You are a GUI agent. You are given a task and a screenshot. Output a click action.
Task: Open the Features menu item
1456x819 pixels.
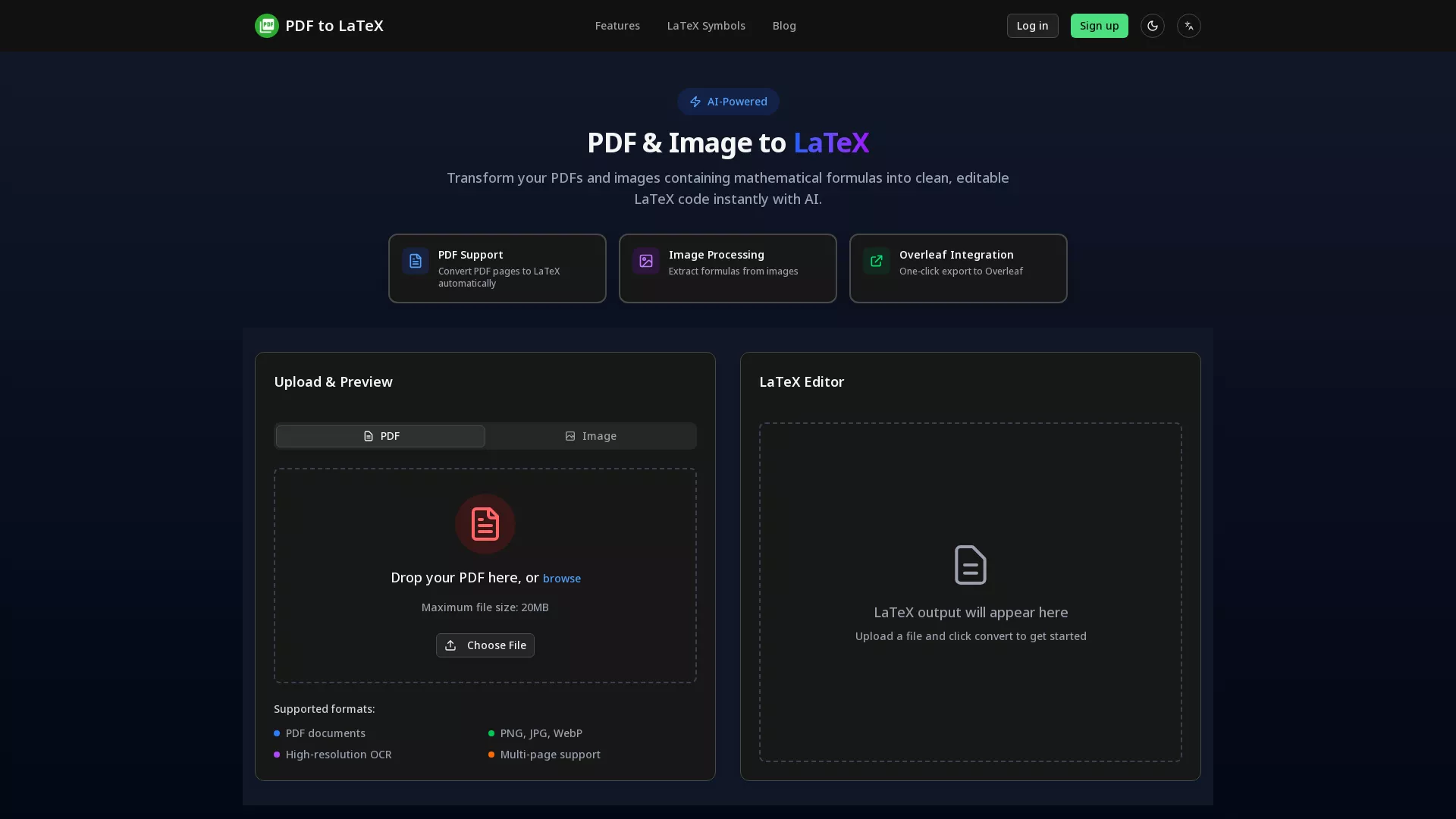point(617,25)
